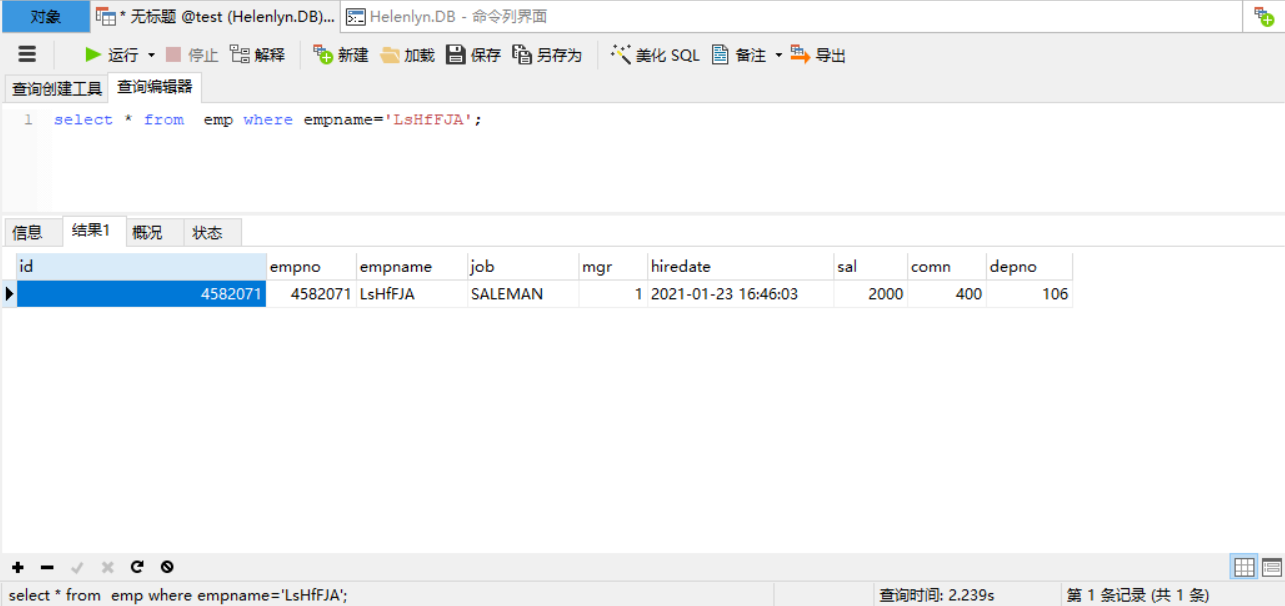
Task: Switch to the 对象 tab
Action: click(x=45, y=17)
